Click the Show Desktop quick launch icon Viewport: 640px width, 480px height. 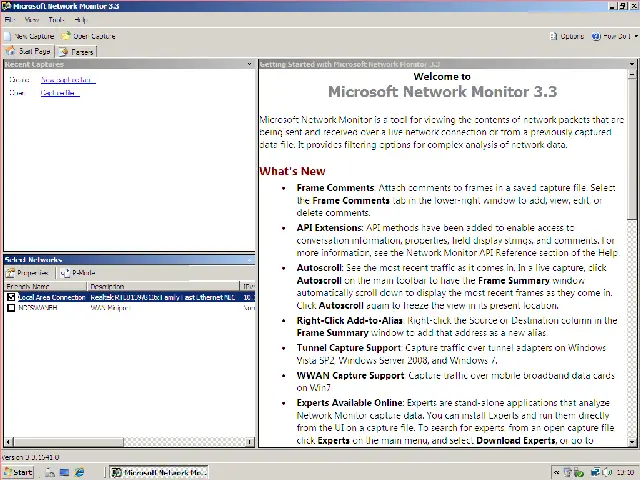(x=64, y=472)
